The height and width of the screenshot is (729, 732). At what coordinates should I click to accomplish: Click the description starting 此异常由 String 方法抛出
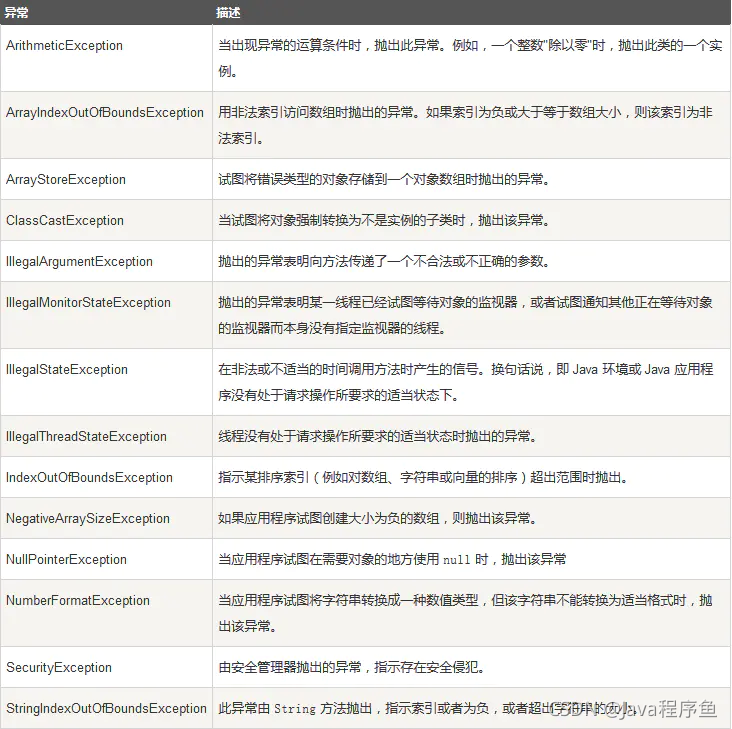(428, 708)
